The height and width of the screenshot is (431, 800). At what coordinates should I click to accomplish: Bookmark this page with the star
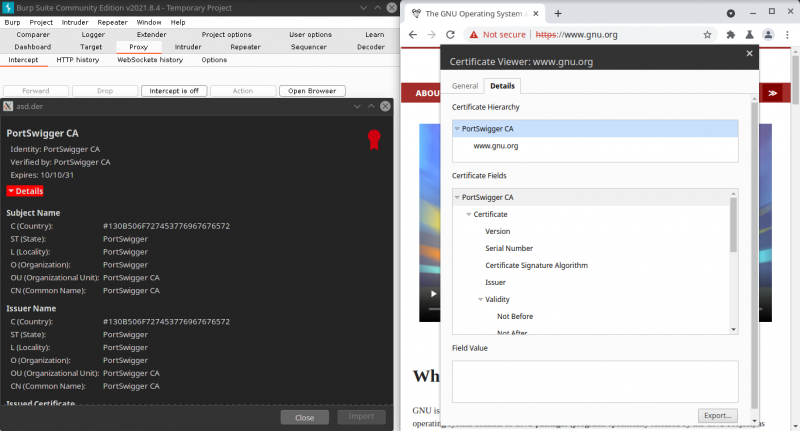(x=707, y=34)
